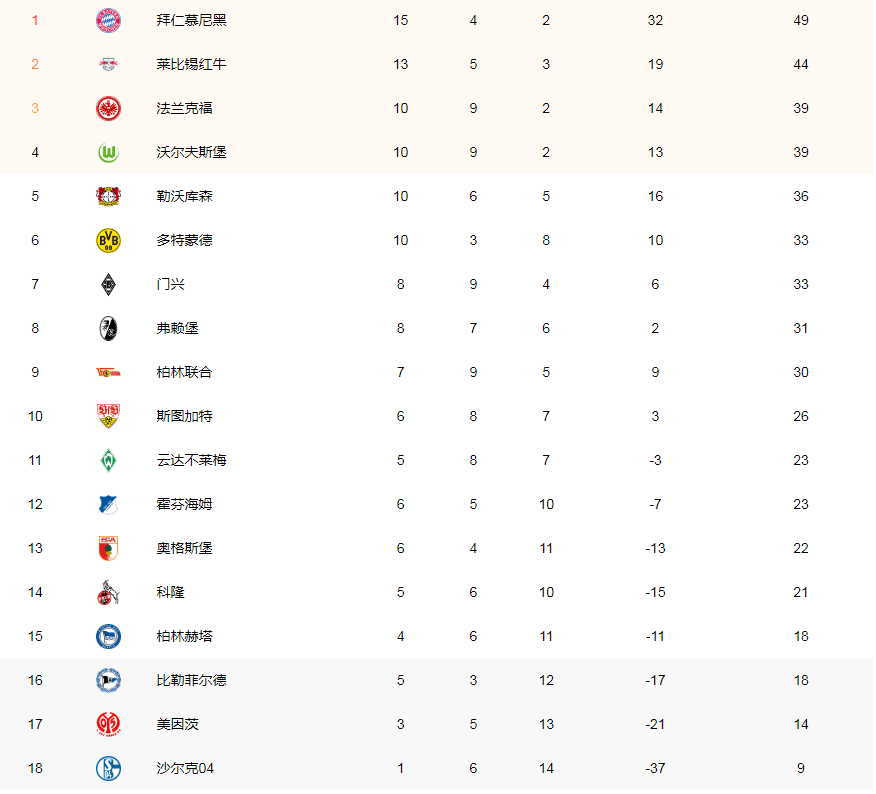The image size is (876, 794).
Task: Click the Werder Bremen green diamond logo
Action: [108, 460]
